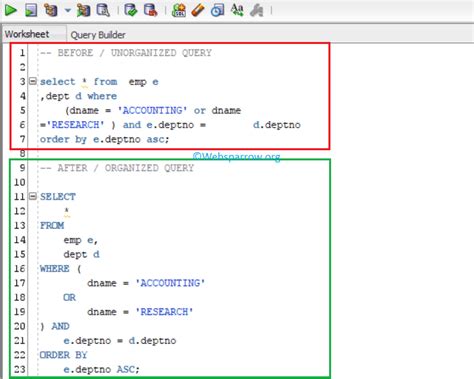474x379 pixels.
Task: Click the uppercase 'SELECT' keyword on line 11
Action: [x=58, y=196]
